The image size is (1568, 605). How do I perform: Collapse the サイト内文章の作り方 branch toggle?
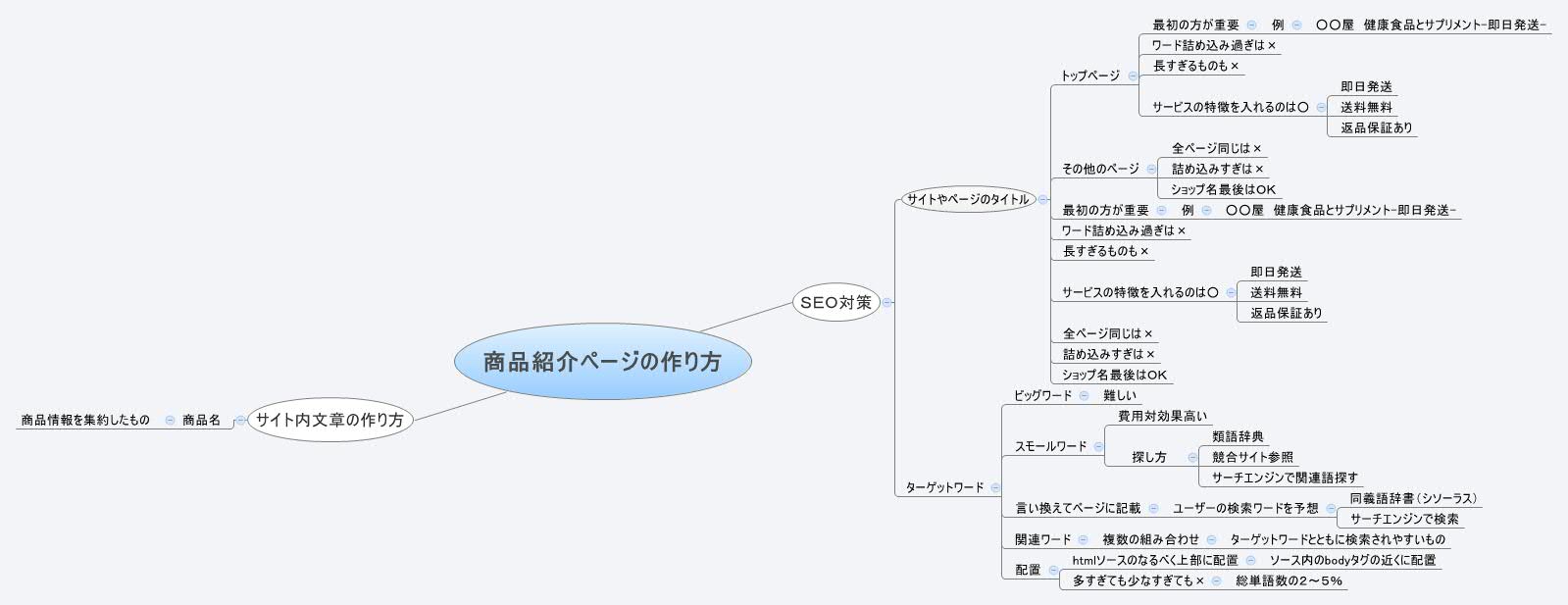(x=240, y=421)
